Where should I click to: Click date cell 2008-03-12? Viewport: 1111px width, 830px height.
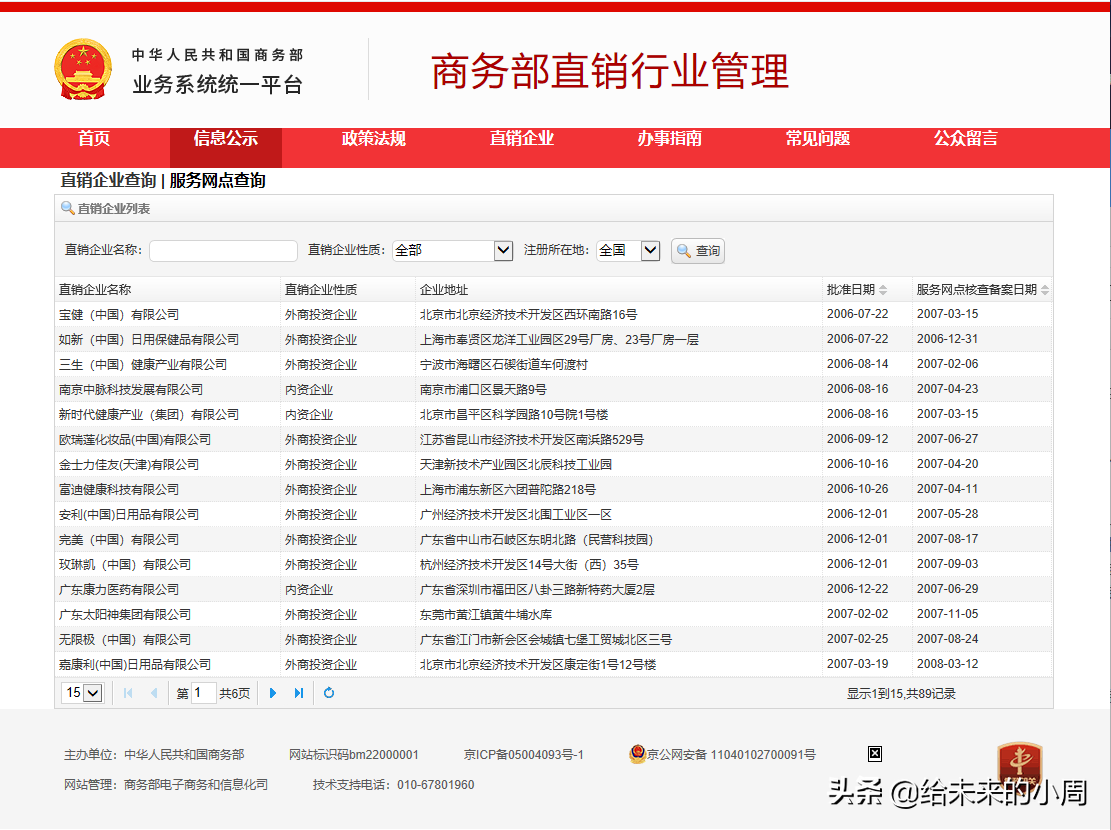click(947, 663)
